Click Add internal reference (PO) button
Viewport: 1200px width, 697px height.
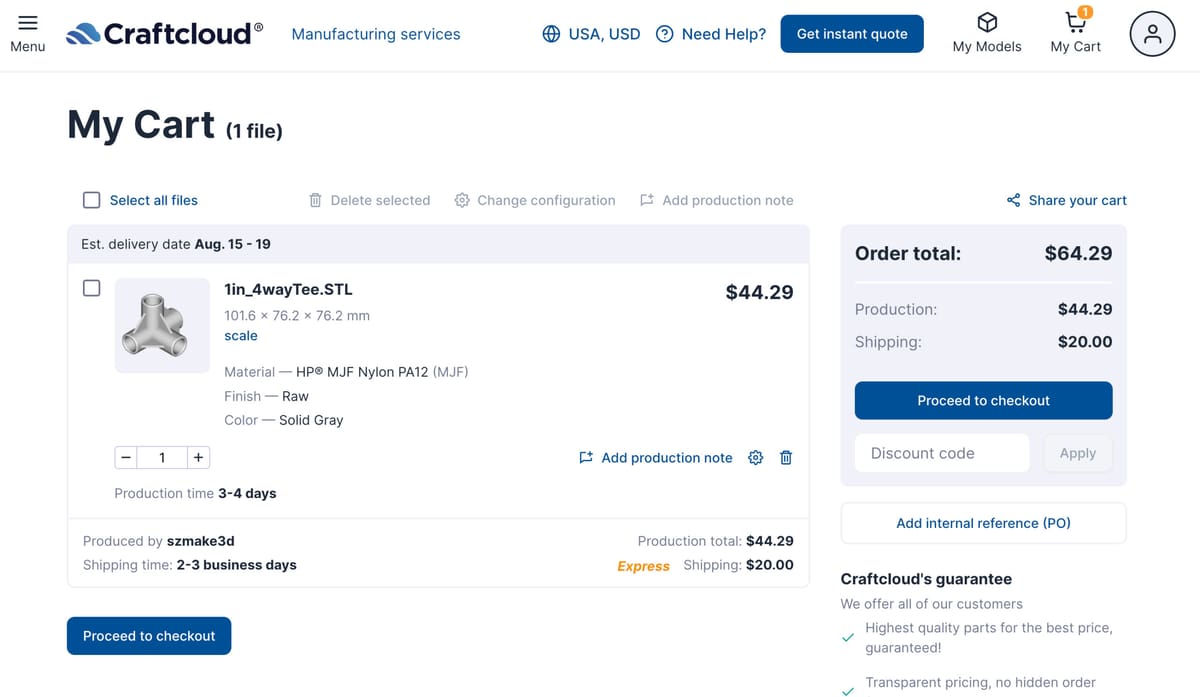983,523
